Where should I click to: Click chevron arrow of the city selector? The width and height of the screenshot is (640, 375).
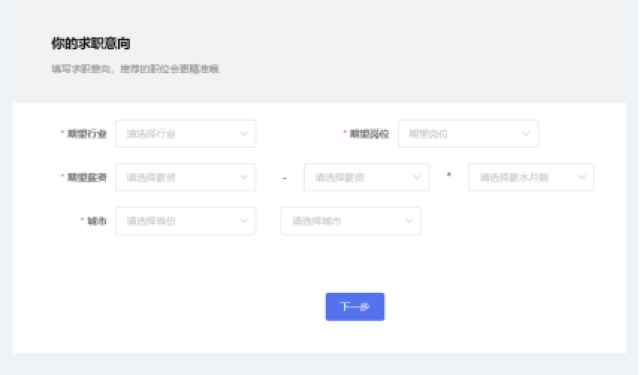click(x=409, y=221)
